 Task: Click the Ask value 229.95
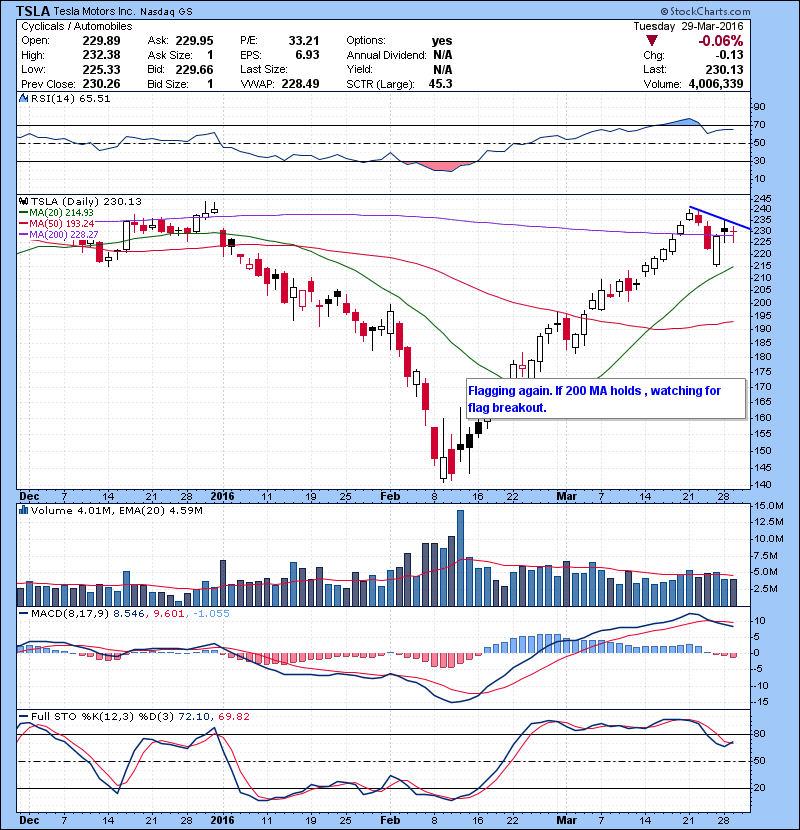(194, 41)
